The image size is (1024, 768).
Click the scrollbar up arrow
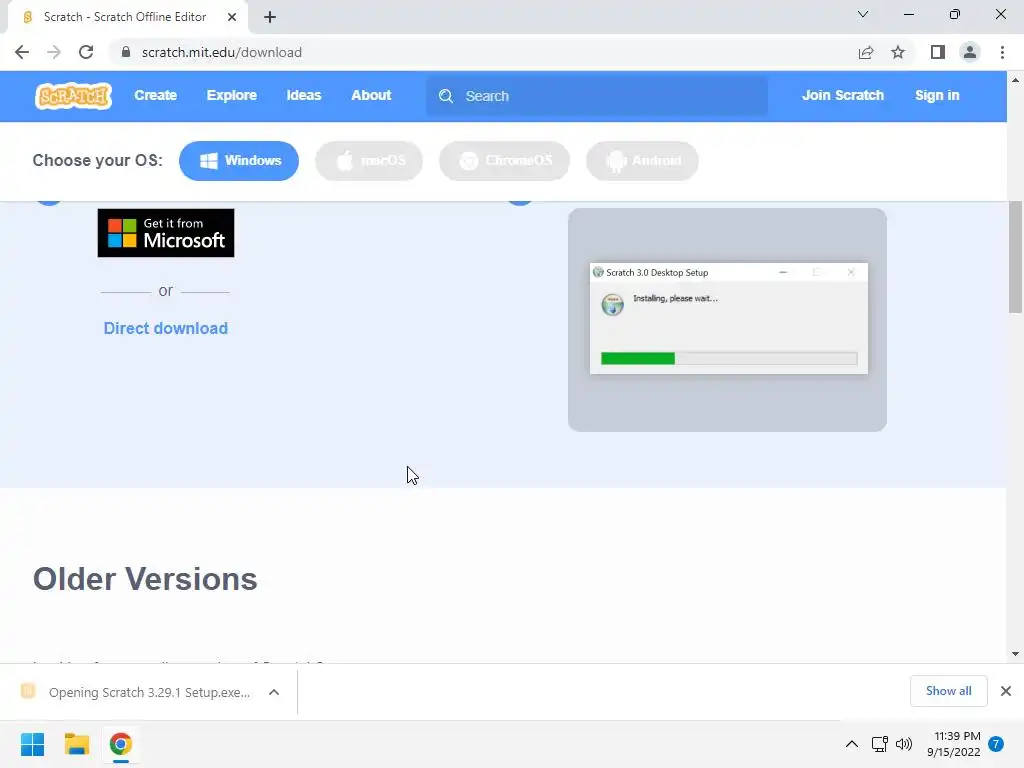pyautogui.click(x=1016, y=80)
